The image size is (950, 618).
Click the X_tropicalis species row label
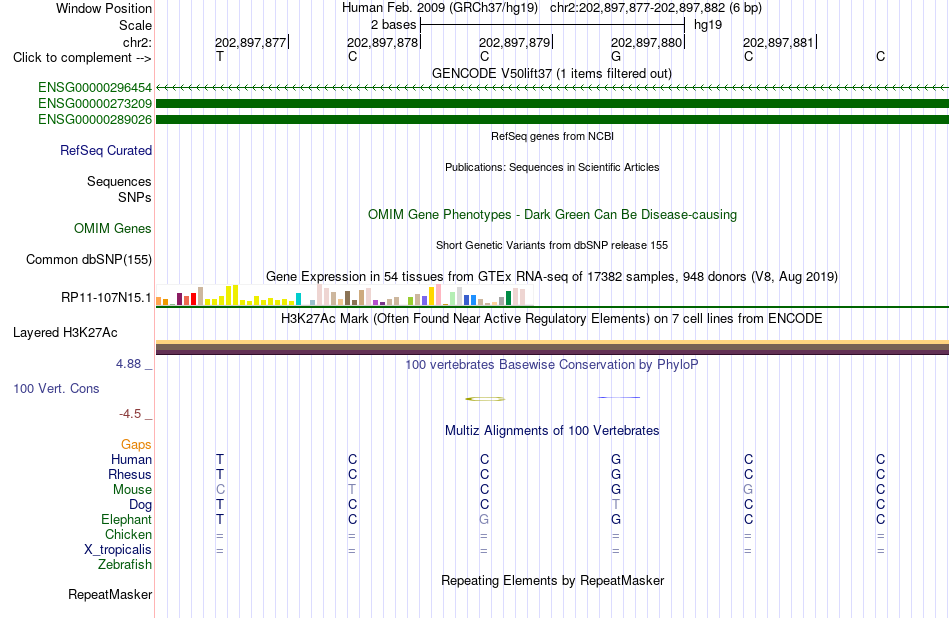pyautogui.click(x=118, y=550)
